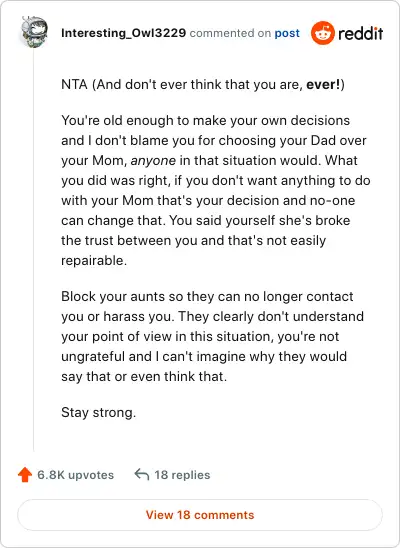Open the Interesting_Owl3229 username profile

[x=123, y=33]
